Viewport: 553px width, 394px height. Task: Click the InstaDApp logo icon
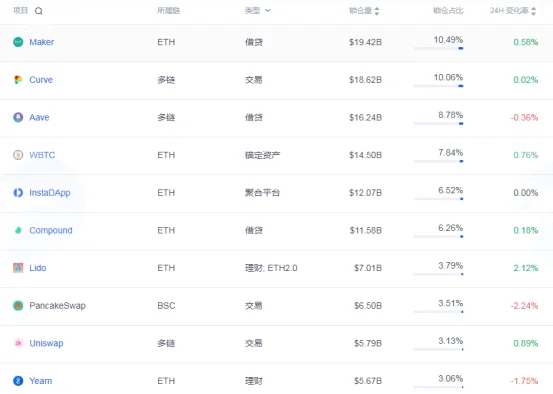pyautogui.click(x=18, y=193)
